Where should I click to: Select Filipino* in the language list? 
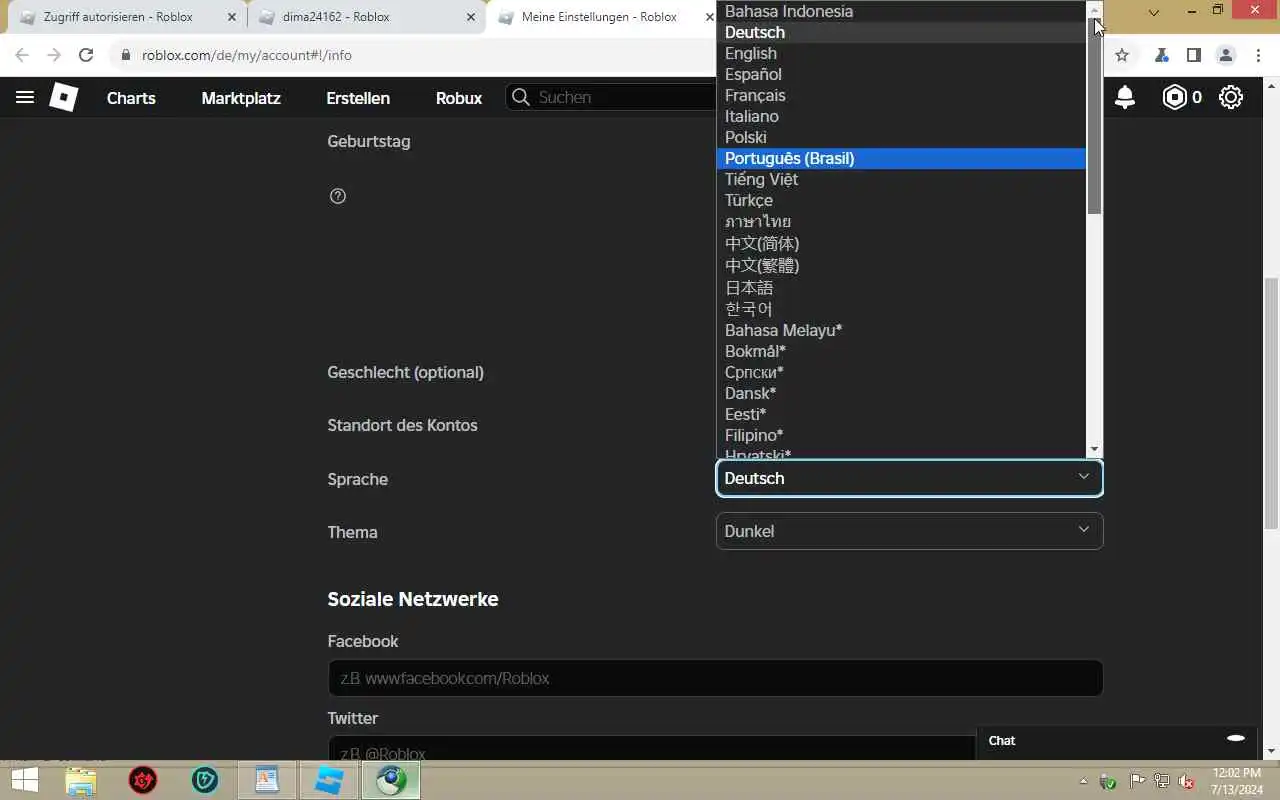(x=901, y=435)
